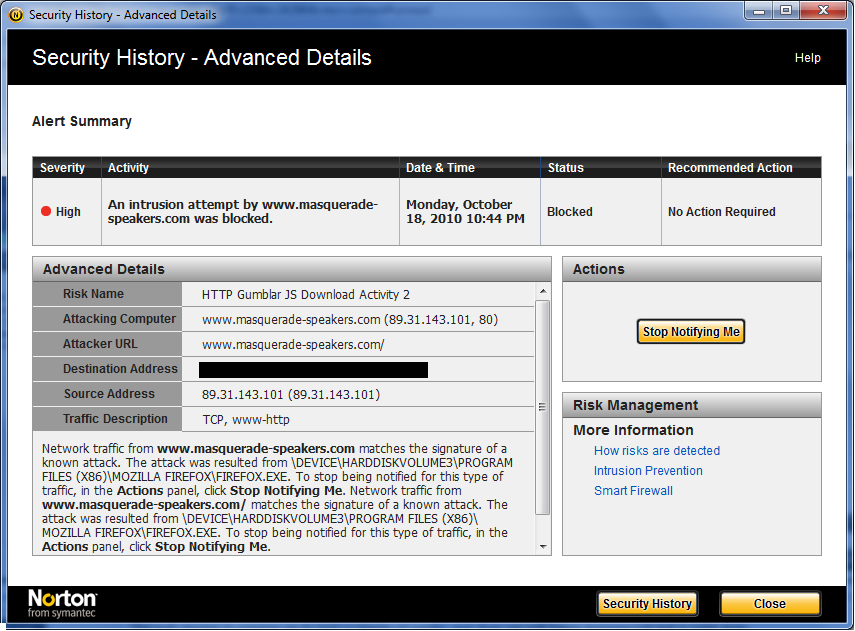Open the Help link

tap(807, 58)
